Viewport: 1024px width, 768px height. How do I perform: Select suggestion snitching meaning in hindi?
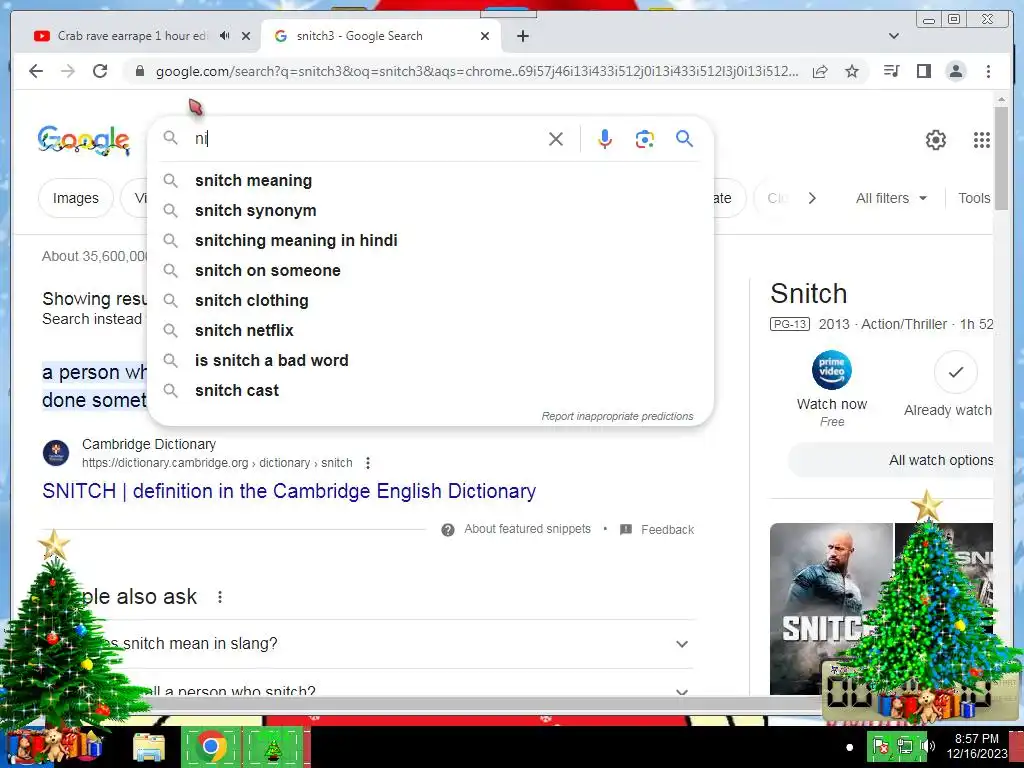point(431,240)
